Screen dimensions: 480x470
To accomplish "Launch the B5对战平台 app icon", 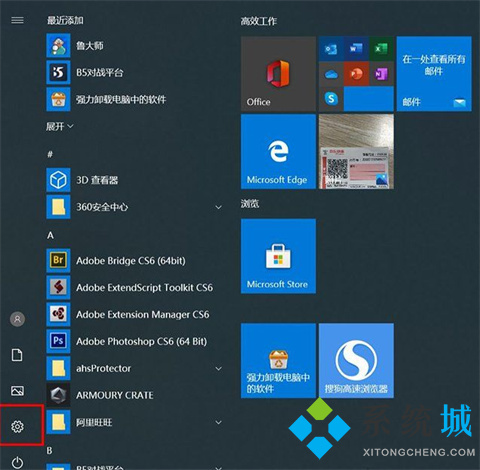I will tap(58, 72).
